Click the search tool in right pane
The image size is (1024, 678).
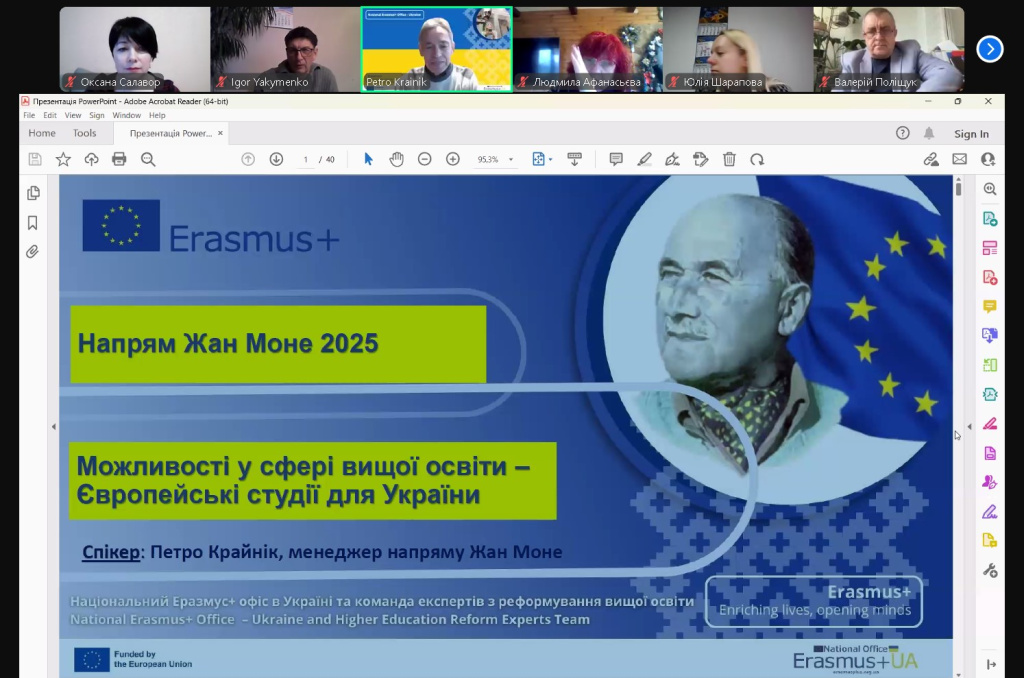click(x=990, y=189)
